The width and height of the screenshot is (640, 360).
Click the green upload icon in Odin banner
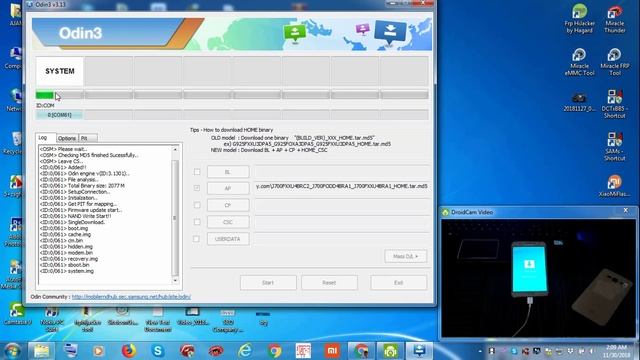(x=295, y=33)
